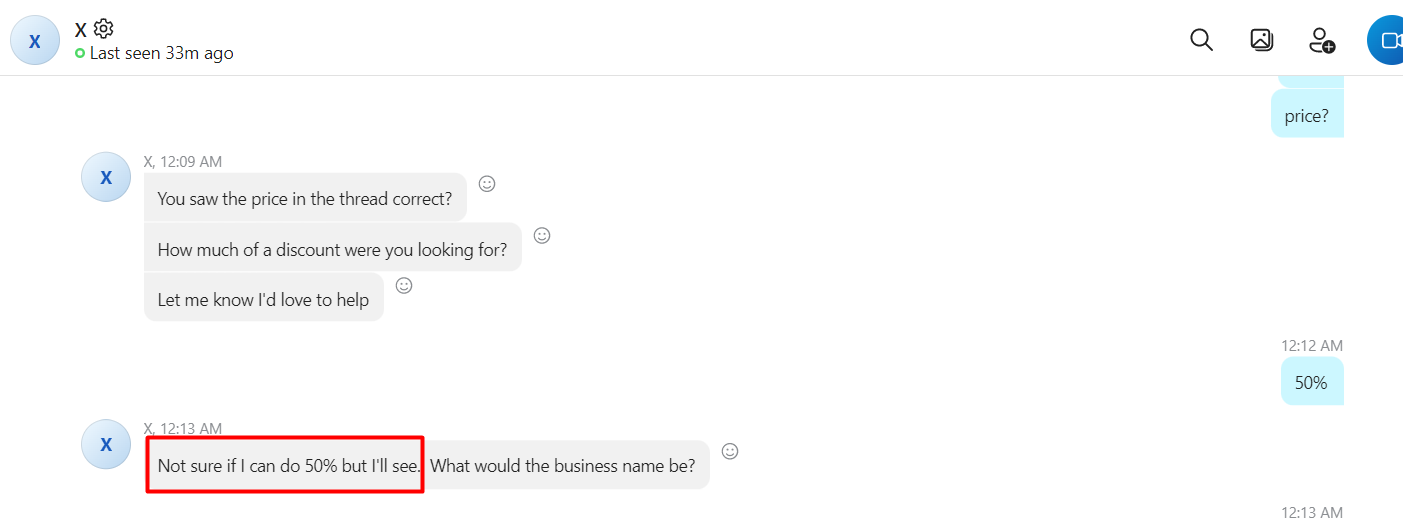Select the sent "price?" message bubble
Image resolution: width=1403 pixels, height=521 pixels.
tap(1307, 115)
